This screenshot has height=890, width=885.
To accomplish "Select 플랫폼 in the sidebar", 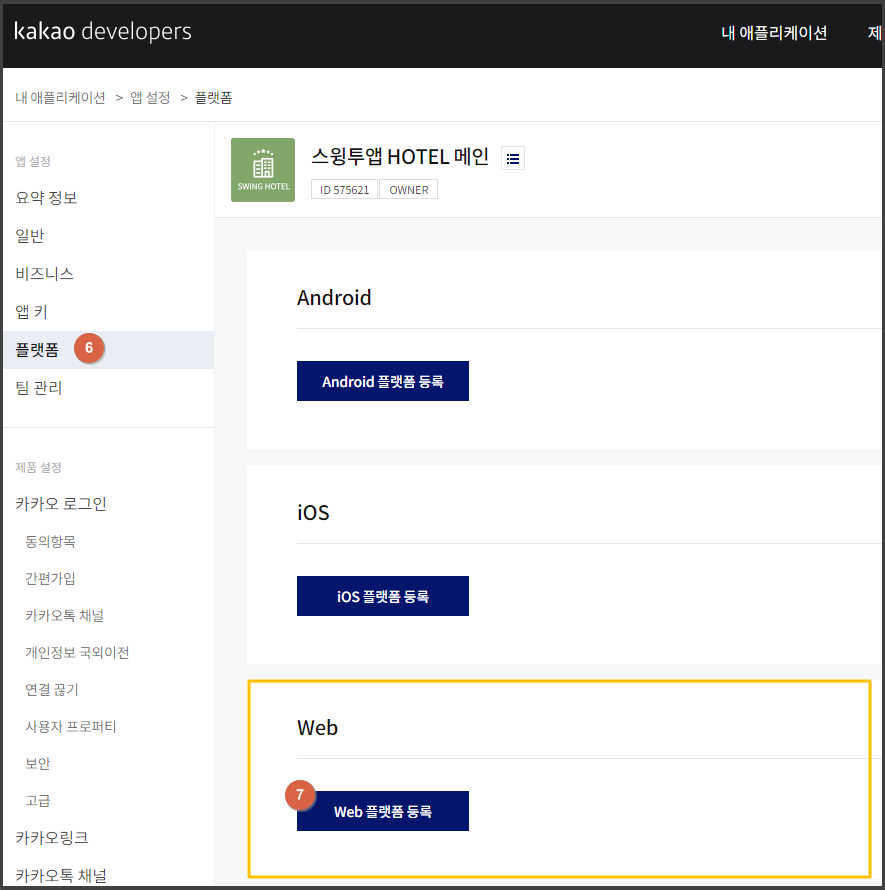I will click(37, 350).
